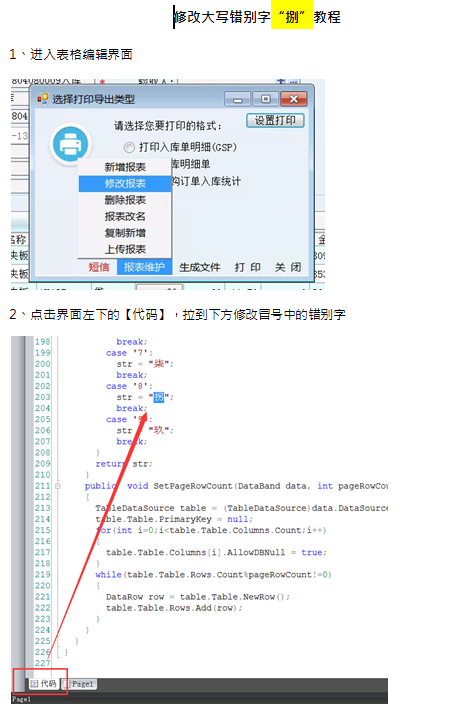Image resolution: width=474 pixels, height=721 pixels.
Task: Choose 新增报表 from the context menu
Action: click(125, 167)
